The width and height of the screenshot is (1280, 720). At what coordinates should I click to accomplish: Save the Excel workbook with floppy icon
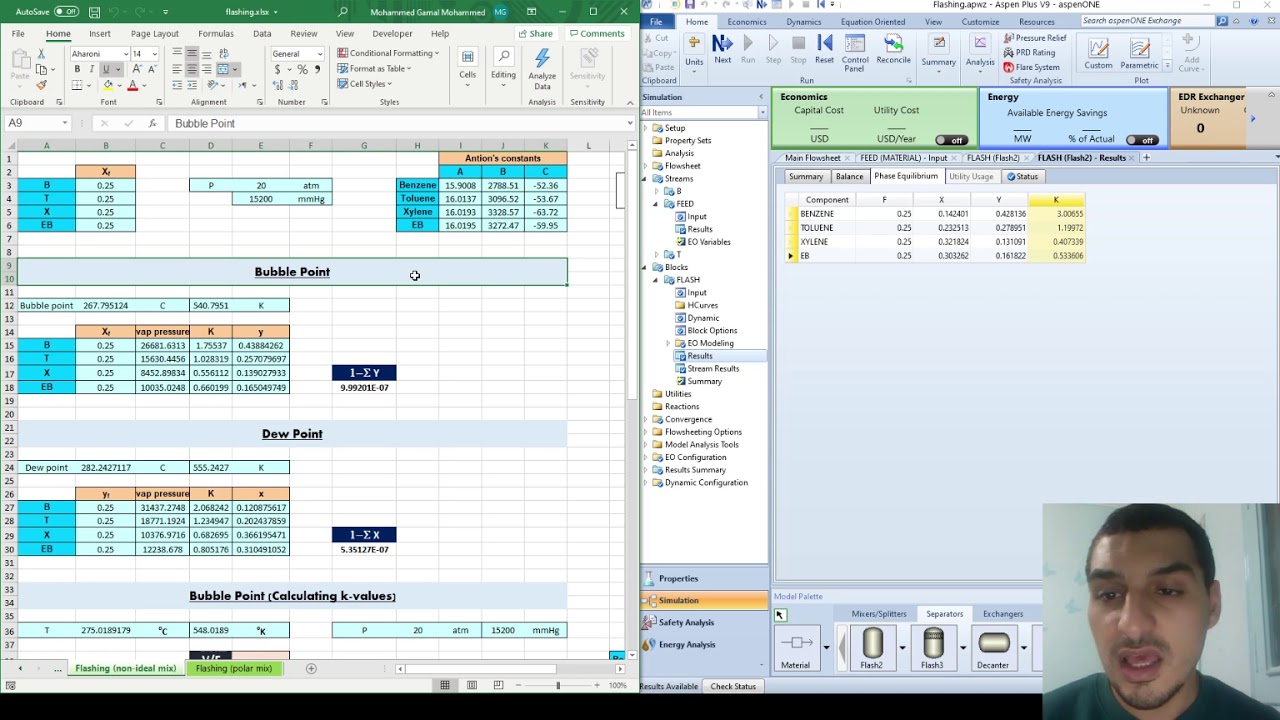pos(94,12)
